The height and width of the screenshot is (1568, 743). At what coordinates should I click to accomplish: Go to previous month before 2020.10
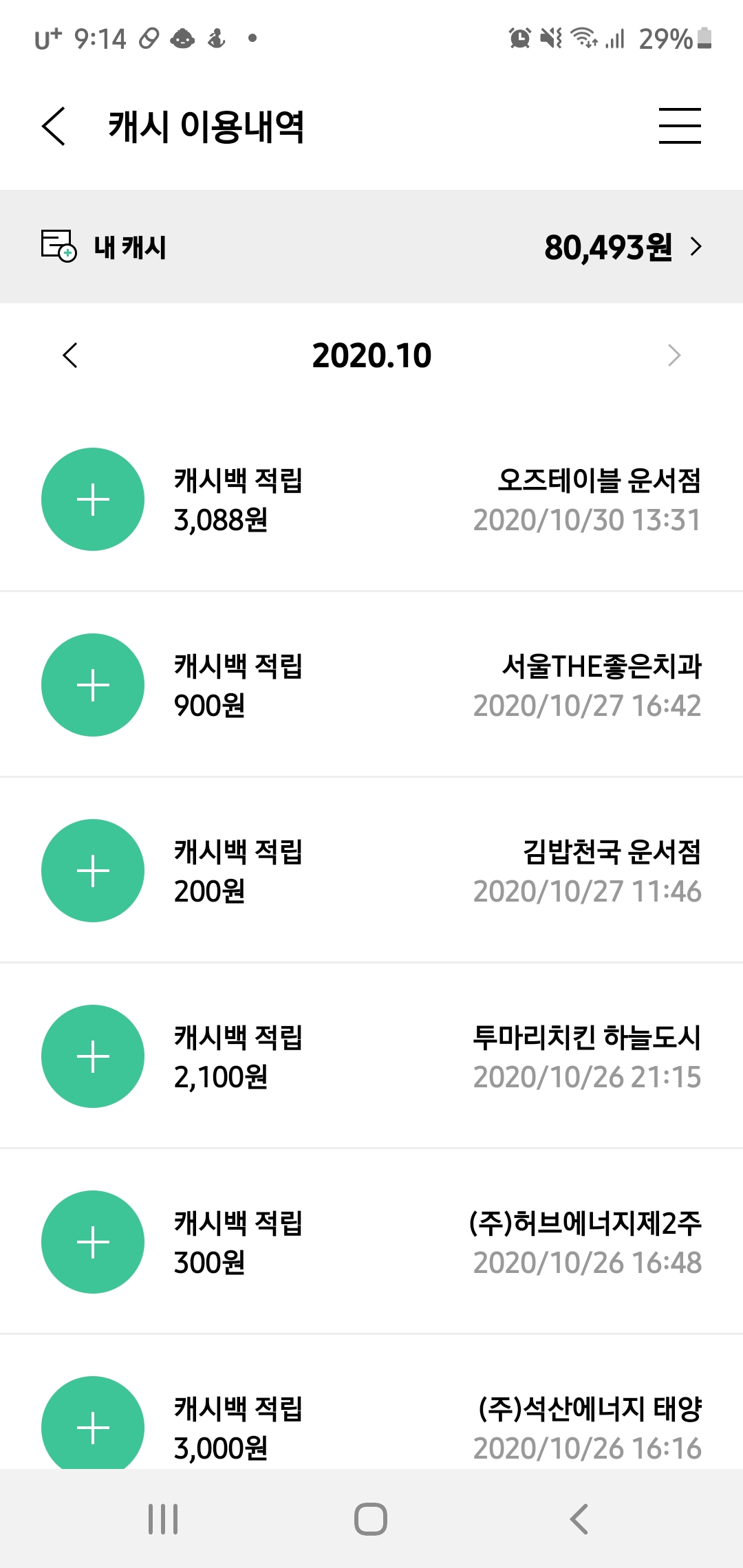point(70,356)
